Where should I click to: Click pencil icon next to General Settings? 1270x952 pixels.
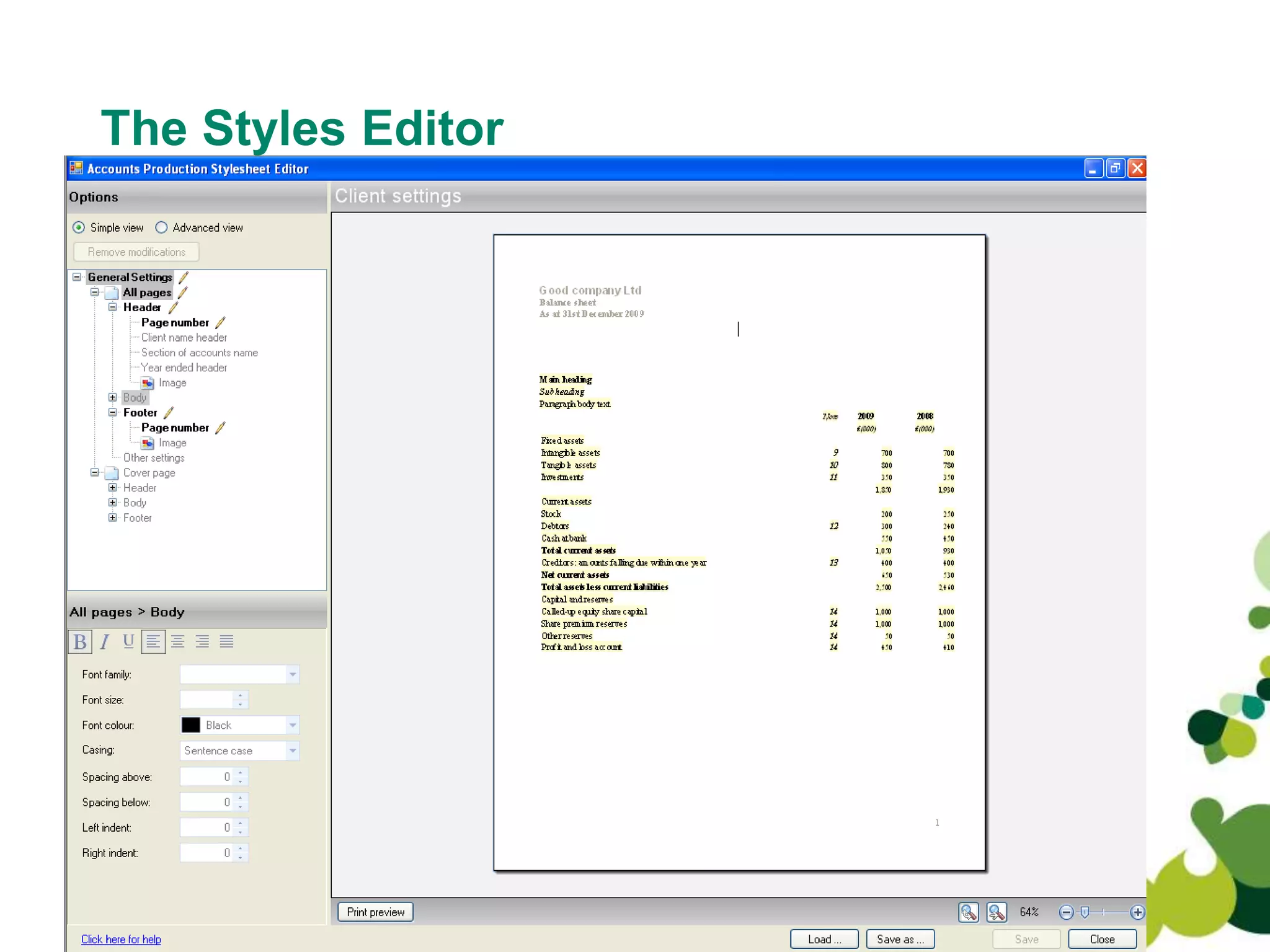point(184,277)
